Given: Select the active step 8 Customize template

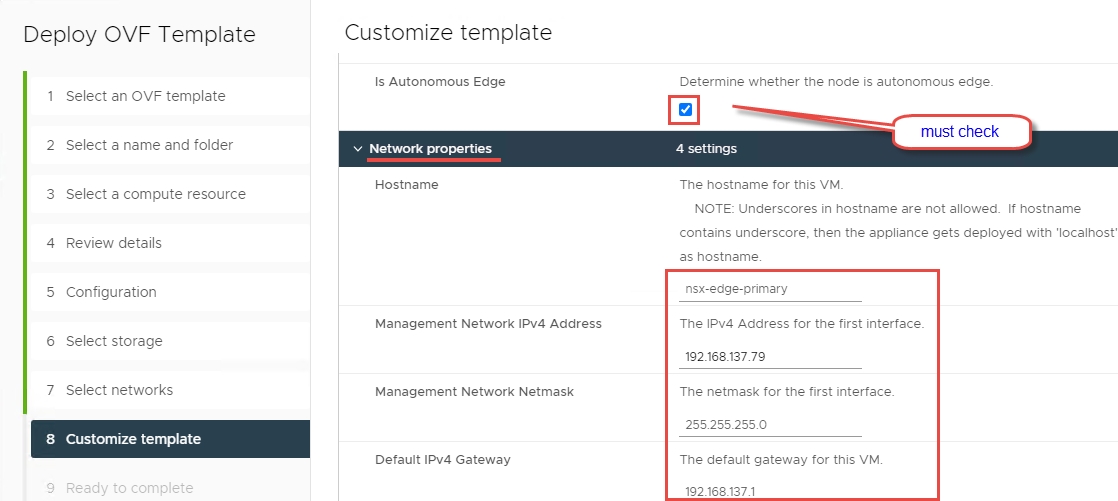Looking at the screenshot, I should (x=133, y=439).
